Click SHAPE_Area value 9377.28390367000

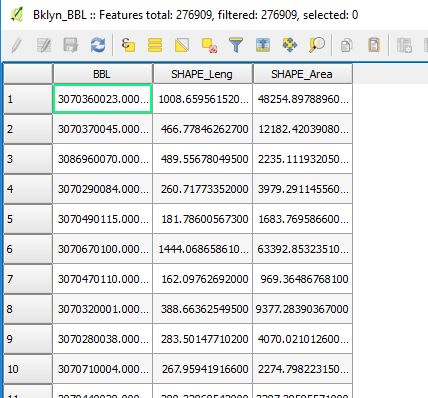302,309
